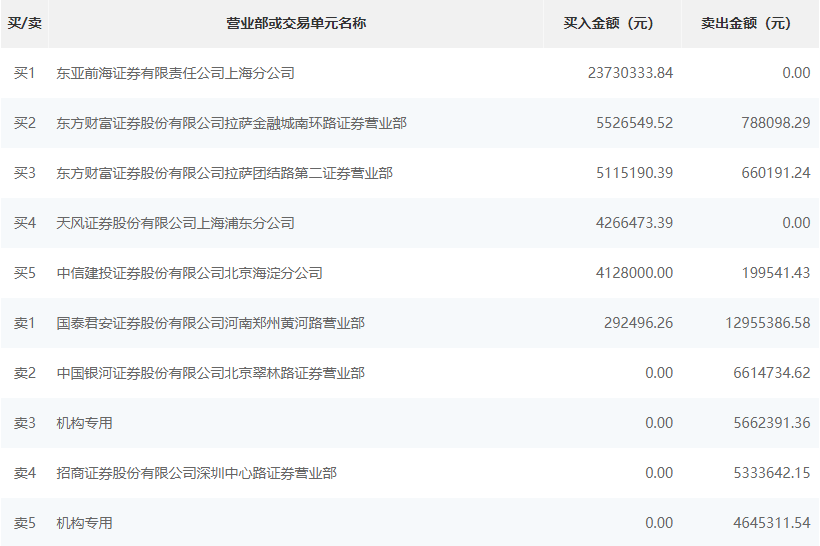Click the sell amount 6614734.62
The image size is (820, 546).
(772, 373)
